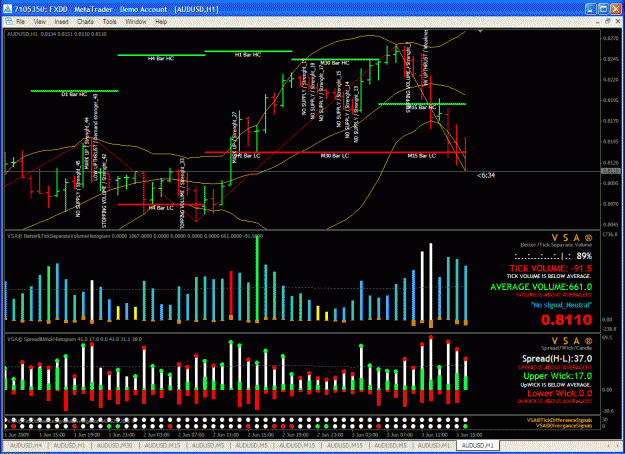Open the View menu

[39, 22]
